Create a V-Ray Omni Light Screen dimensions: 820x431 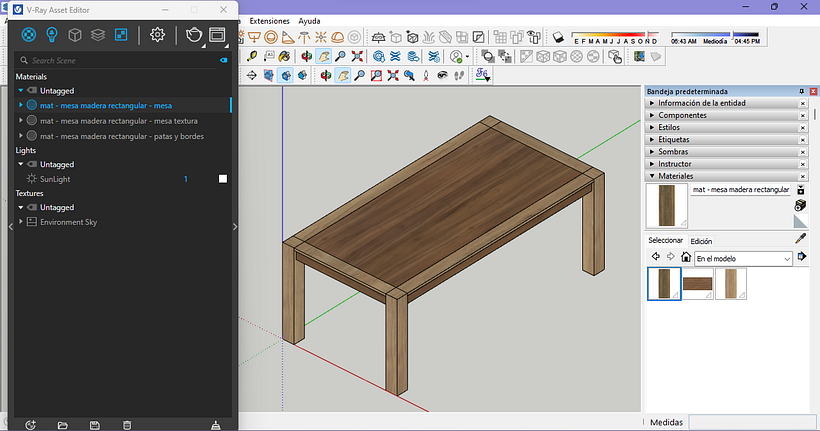coord(321,37)
